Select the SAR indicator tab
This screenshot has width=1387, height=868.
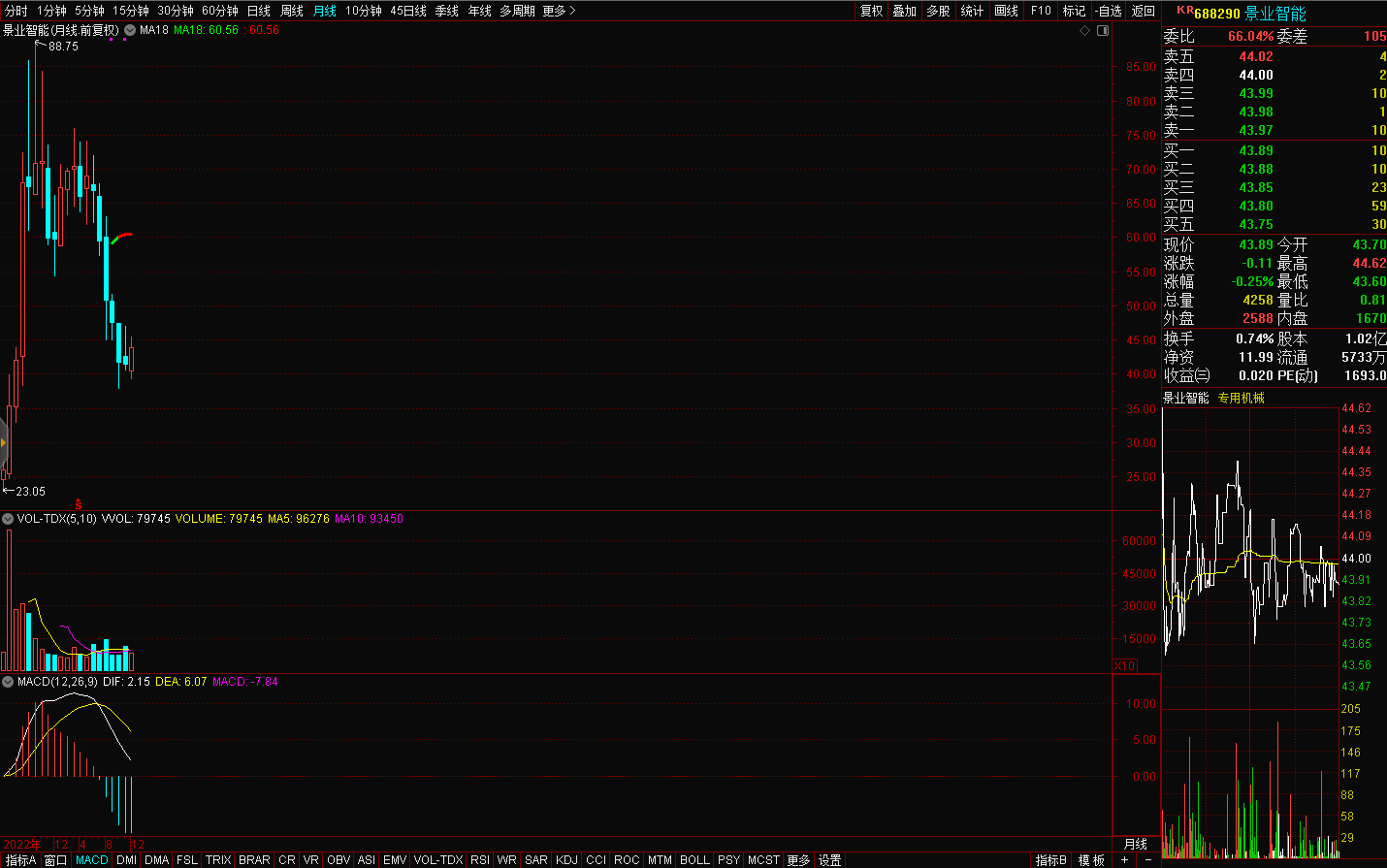pos(536,860)
